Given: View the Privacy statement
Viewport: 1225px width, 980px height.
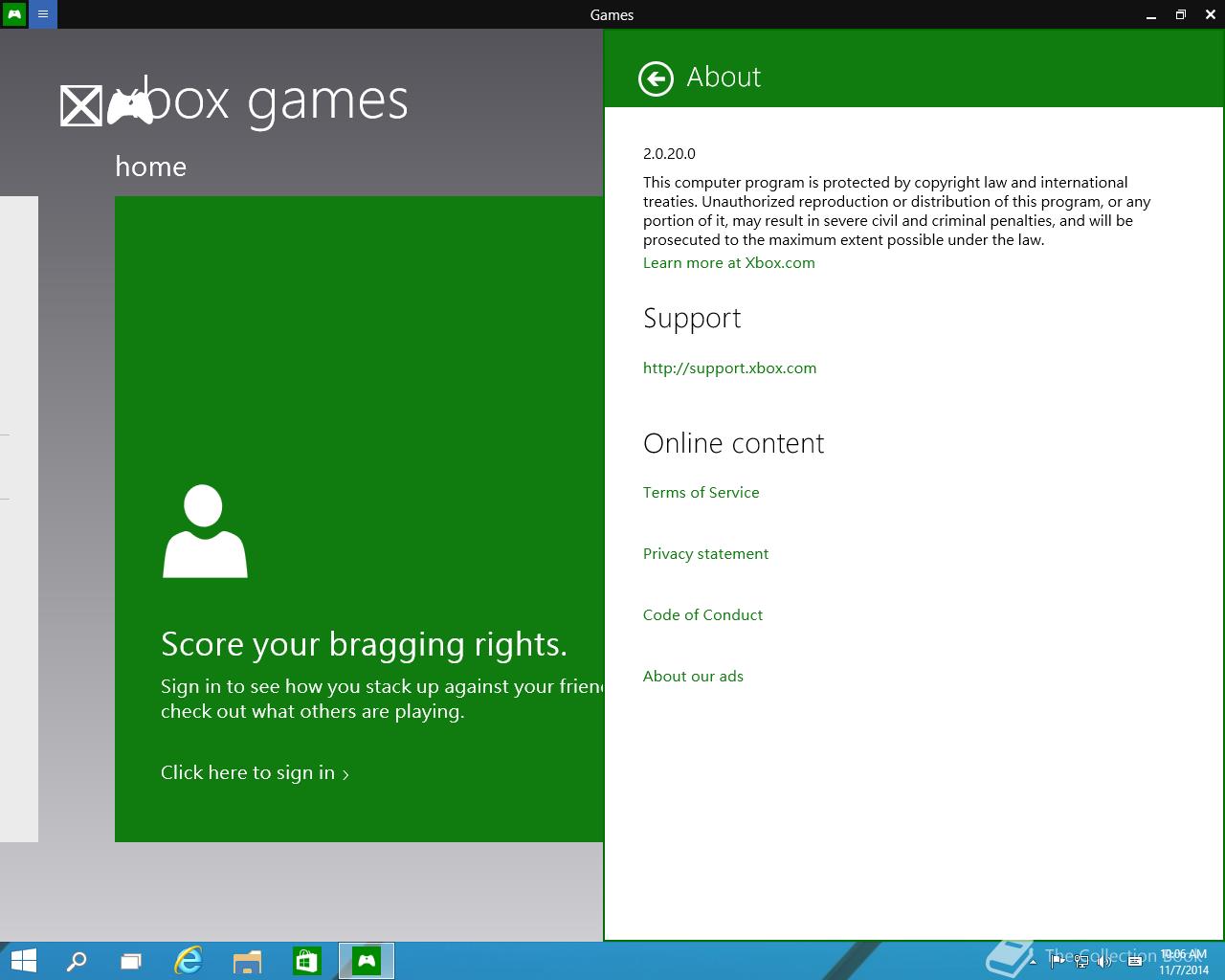Looking at the screenshot, I should point(705,554).
